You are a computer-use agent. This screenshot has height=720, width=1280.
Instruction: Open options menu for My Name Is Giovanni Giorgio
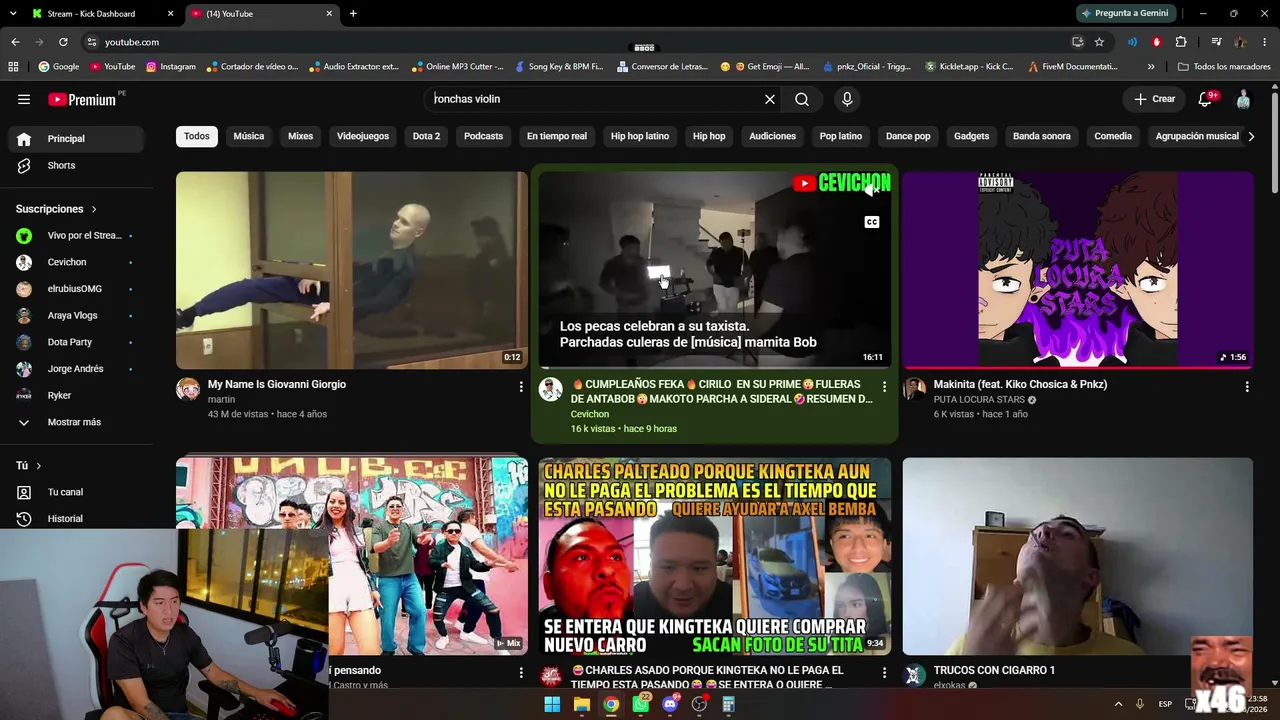click(x=521, y=386)
